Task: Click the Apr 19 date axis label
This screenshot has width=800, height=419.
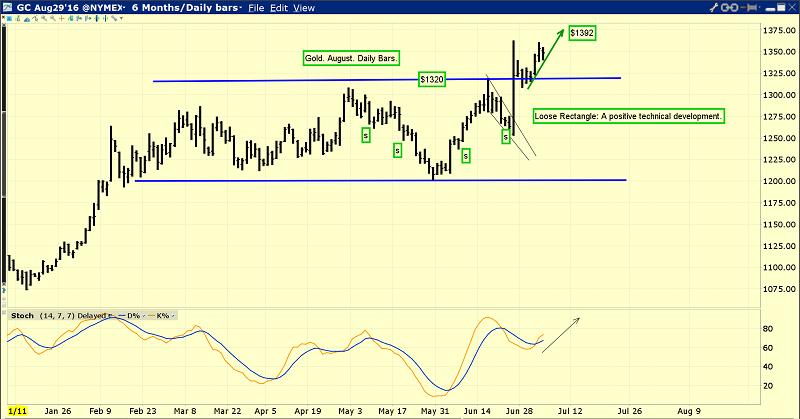Action: 308,411
